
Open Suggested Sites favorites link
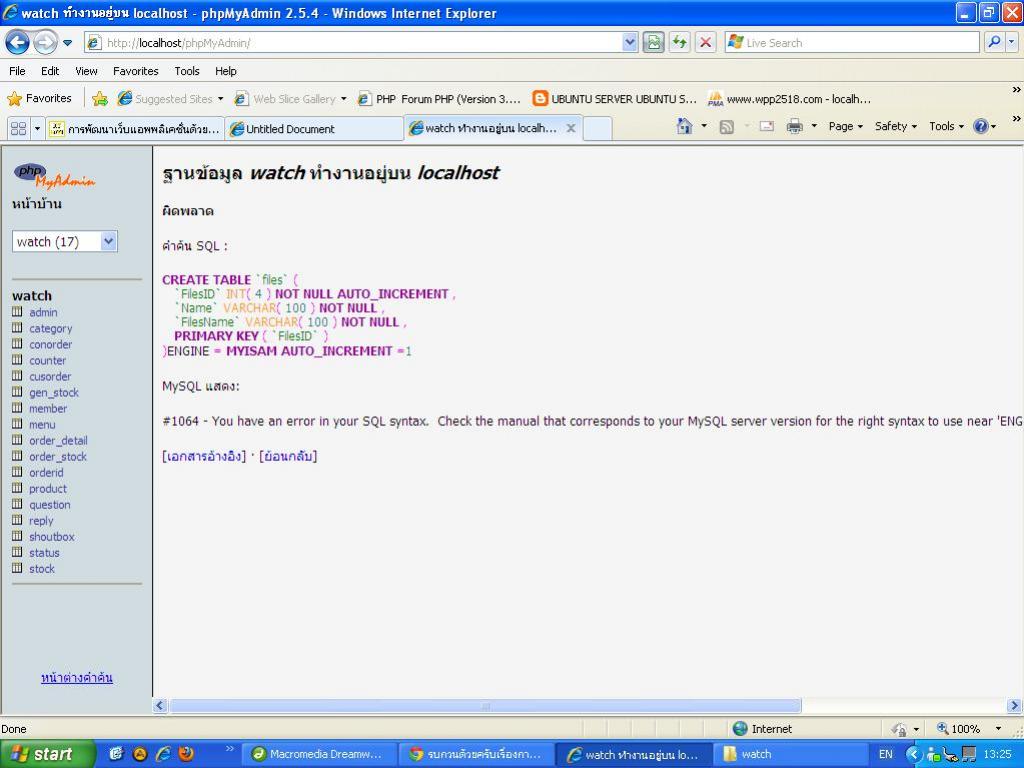[170, 99]
